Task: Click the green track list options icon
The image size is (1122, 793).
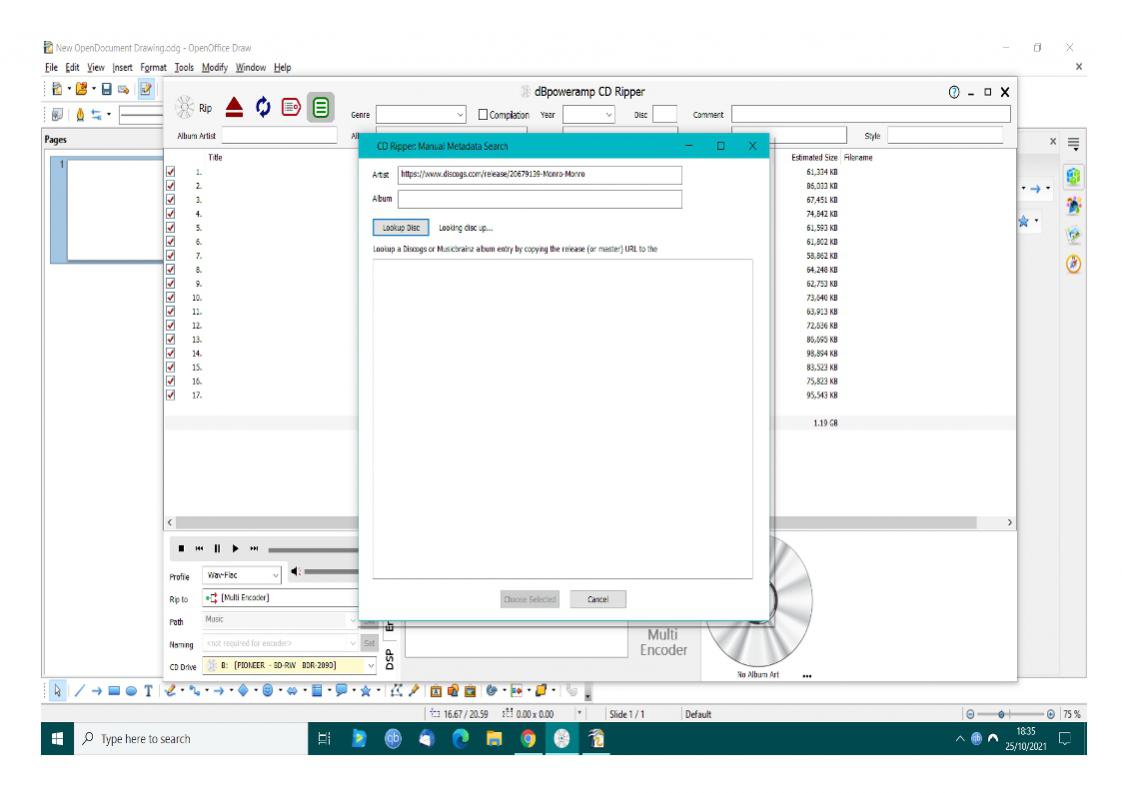Action: 321,106
